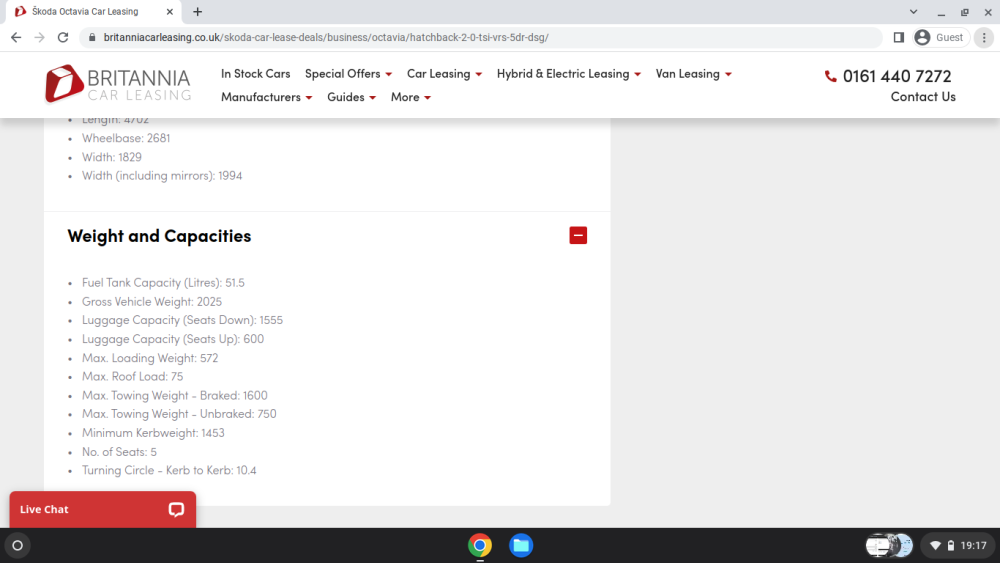The width and height of the screenshot is (1000, 563).
Task: Open the Manufacturers dropdown
Action: tap(267, 97)
